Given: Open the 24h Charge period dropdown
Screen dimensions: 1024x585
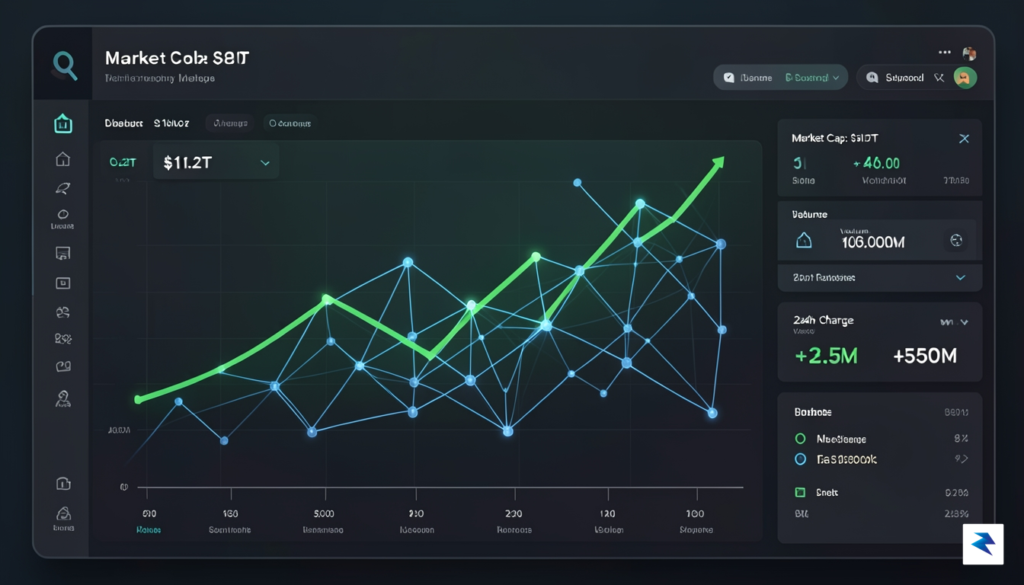Looking at the screenshot, I should point(954,322).
